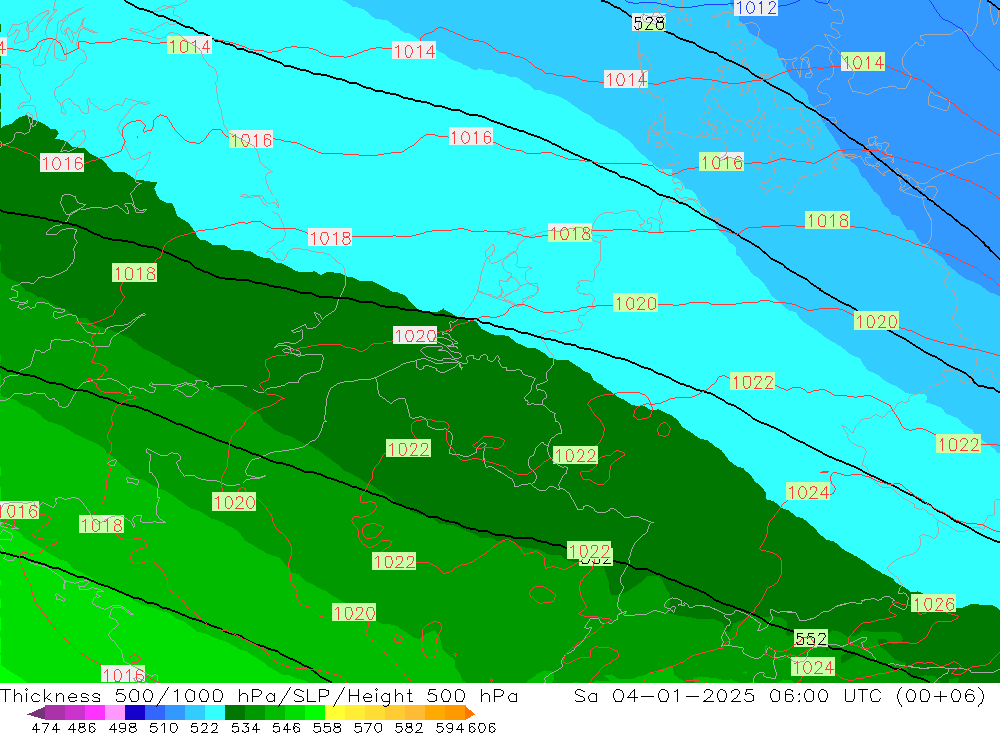Click the legend value 522
Screen dimensions: 1000x733
pos(204,727)
